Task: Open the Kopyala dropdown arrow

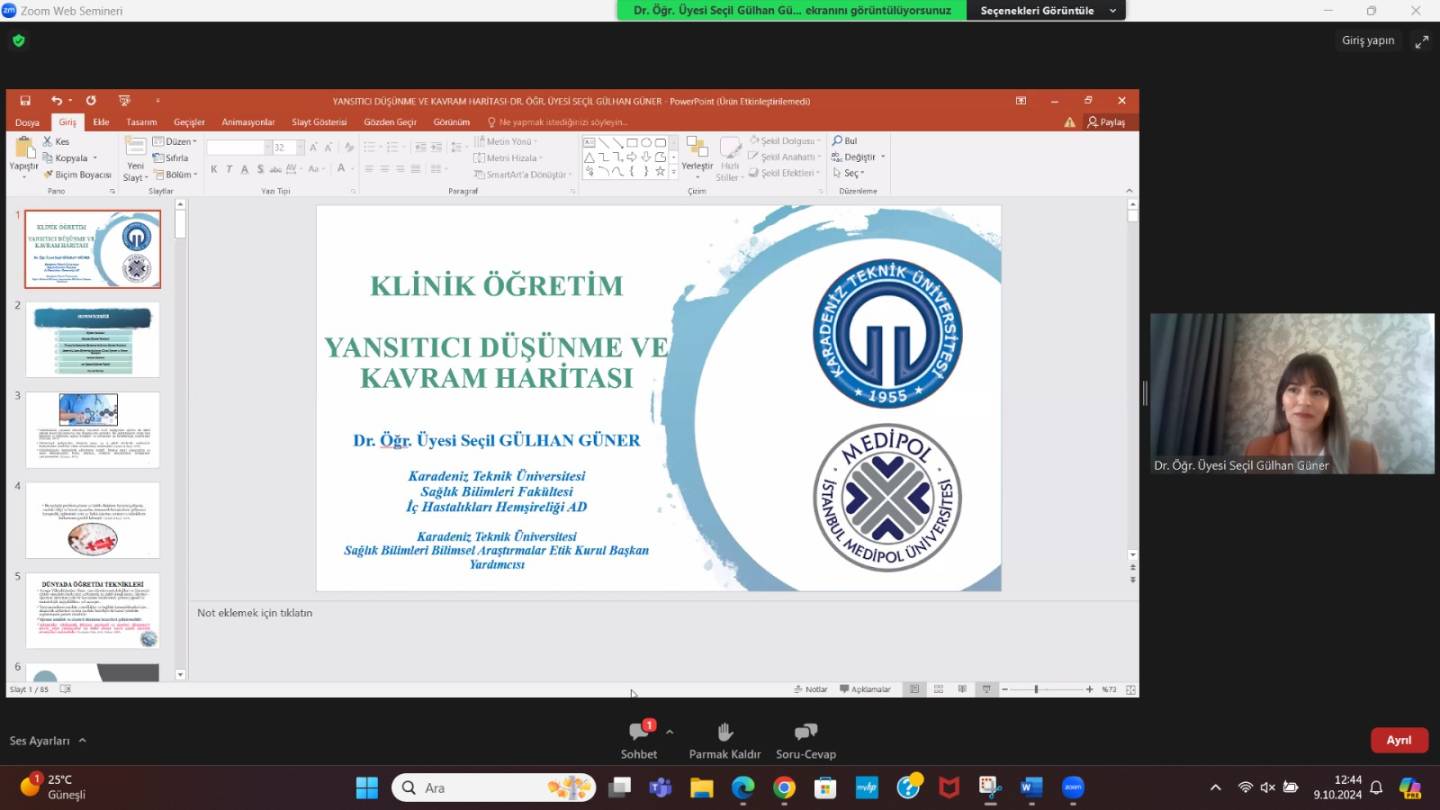Action: 95,158
